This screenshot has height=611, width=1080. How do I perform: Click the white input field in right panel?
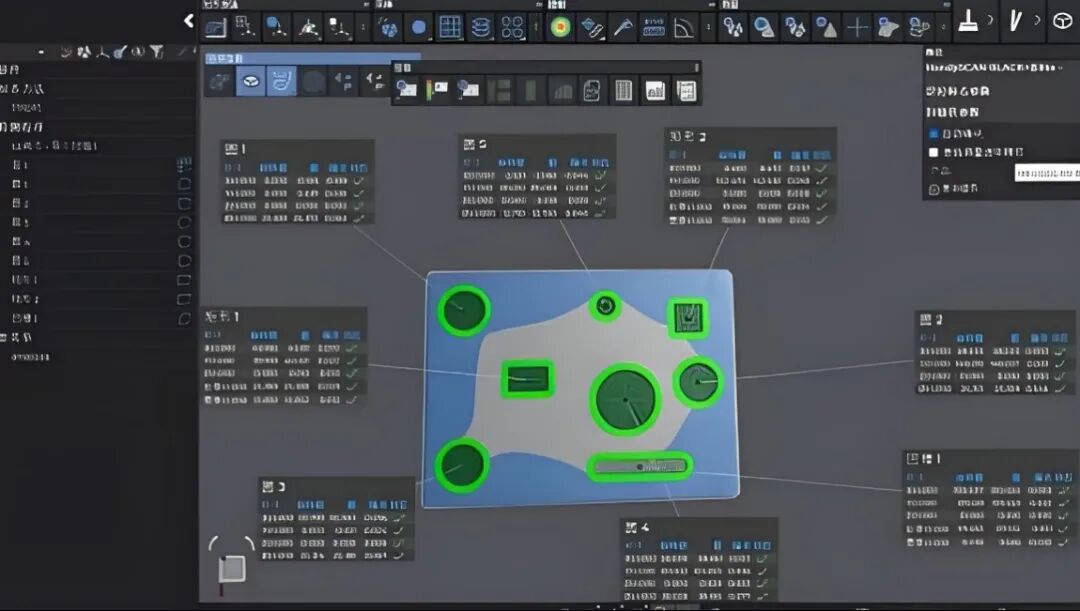1046,173
